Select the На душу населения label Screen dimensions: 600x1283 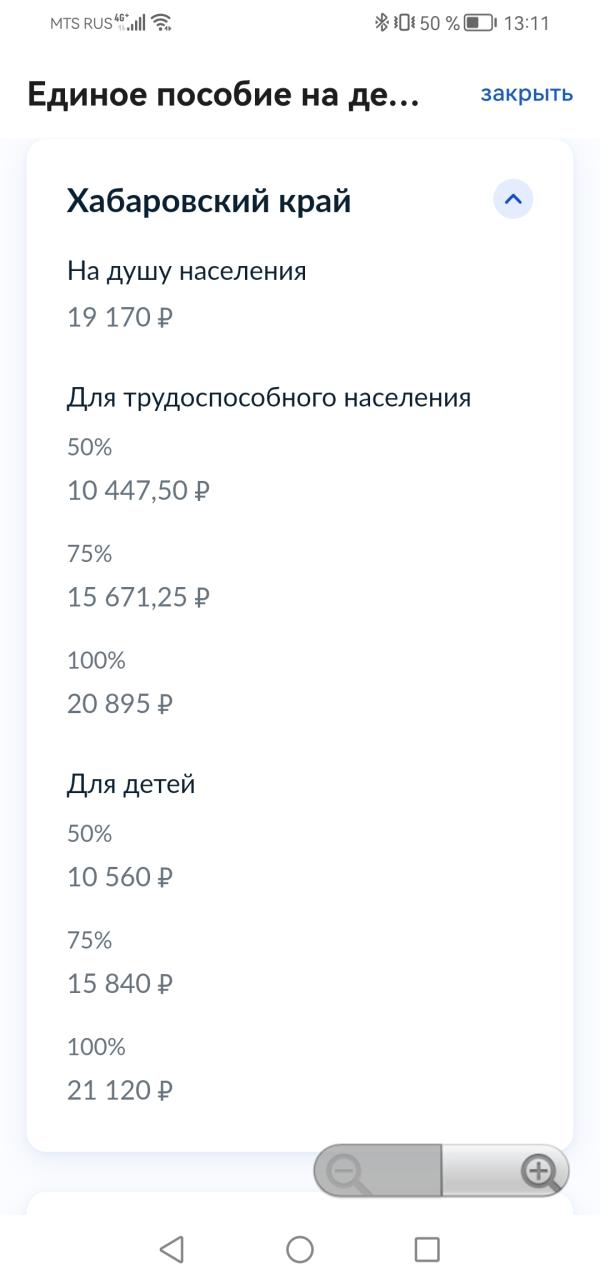(186, 271)
